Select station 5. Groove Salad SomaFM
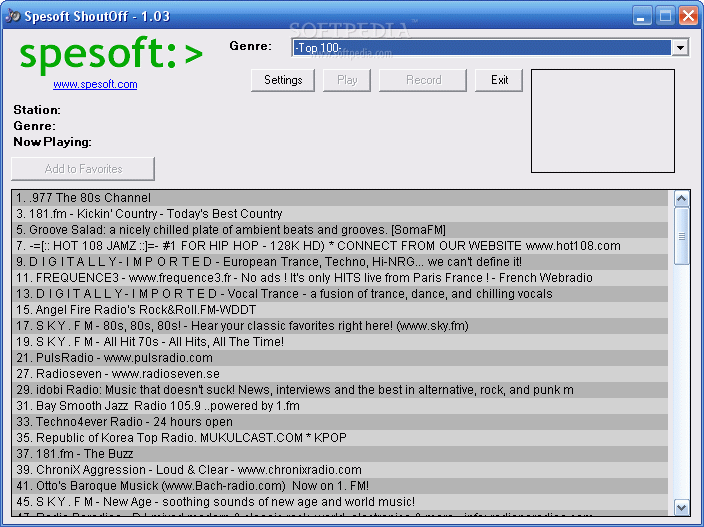The image size is (704, 527). coord(340,230)
